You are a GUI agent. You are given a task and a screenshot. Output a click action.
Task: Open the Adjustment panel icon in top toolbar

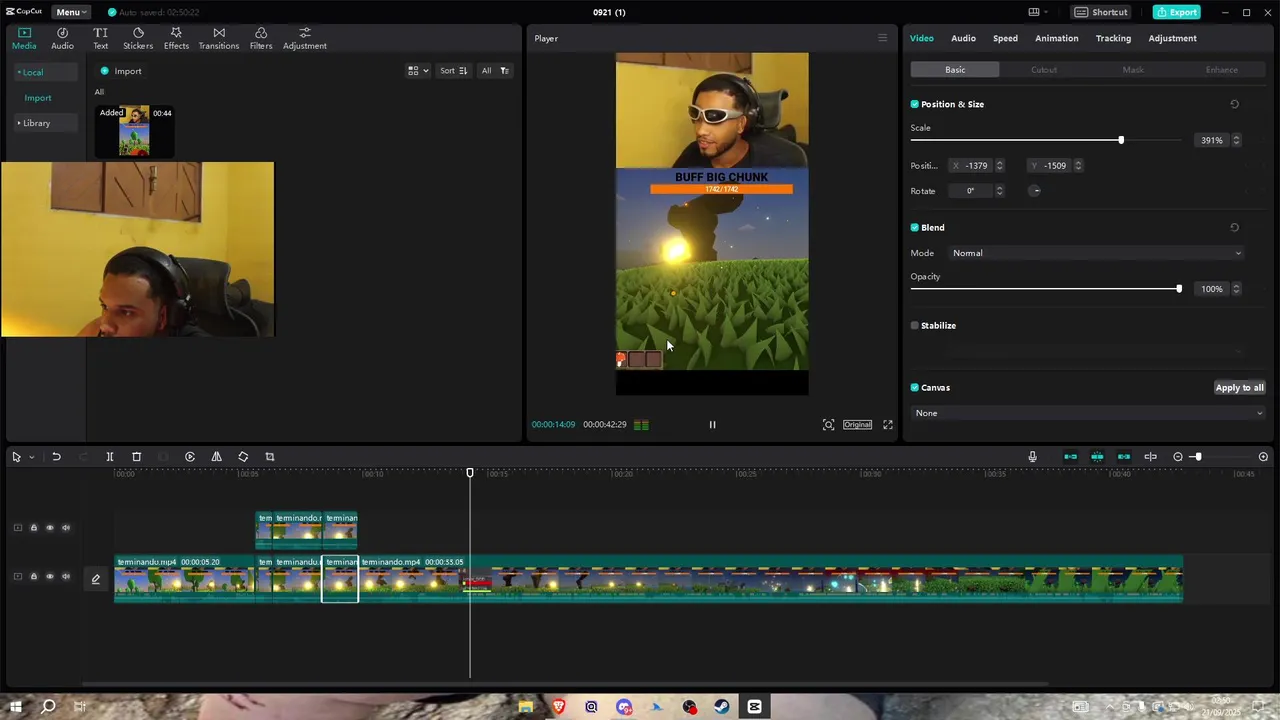coord(305,38)
